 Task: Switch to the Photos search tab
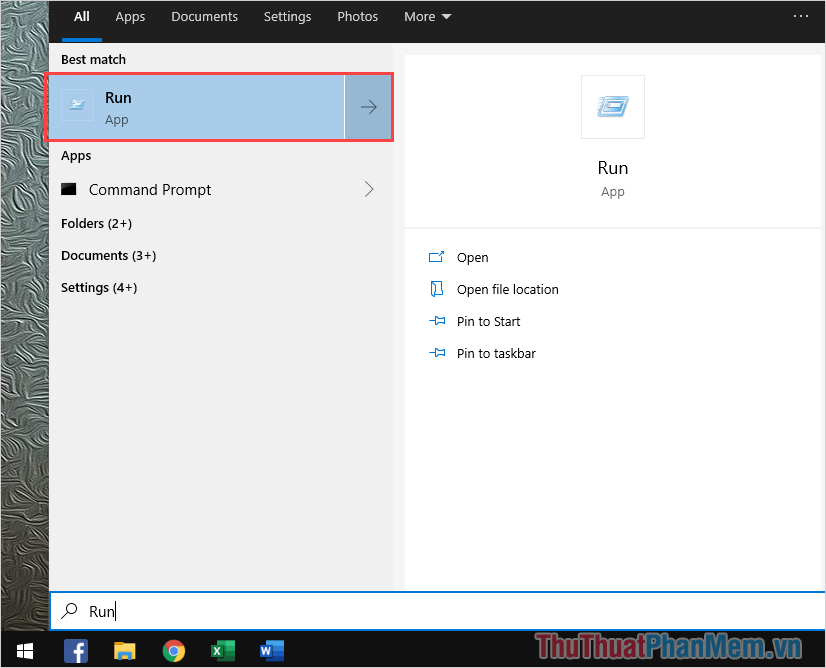(357, 16)
